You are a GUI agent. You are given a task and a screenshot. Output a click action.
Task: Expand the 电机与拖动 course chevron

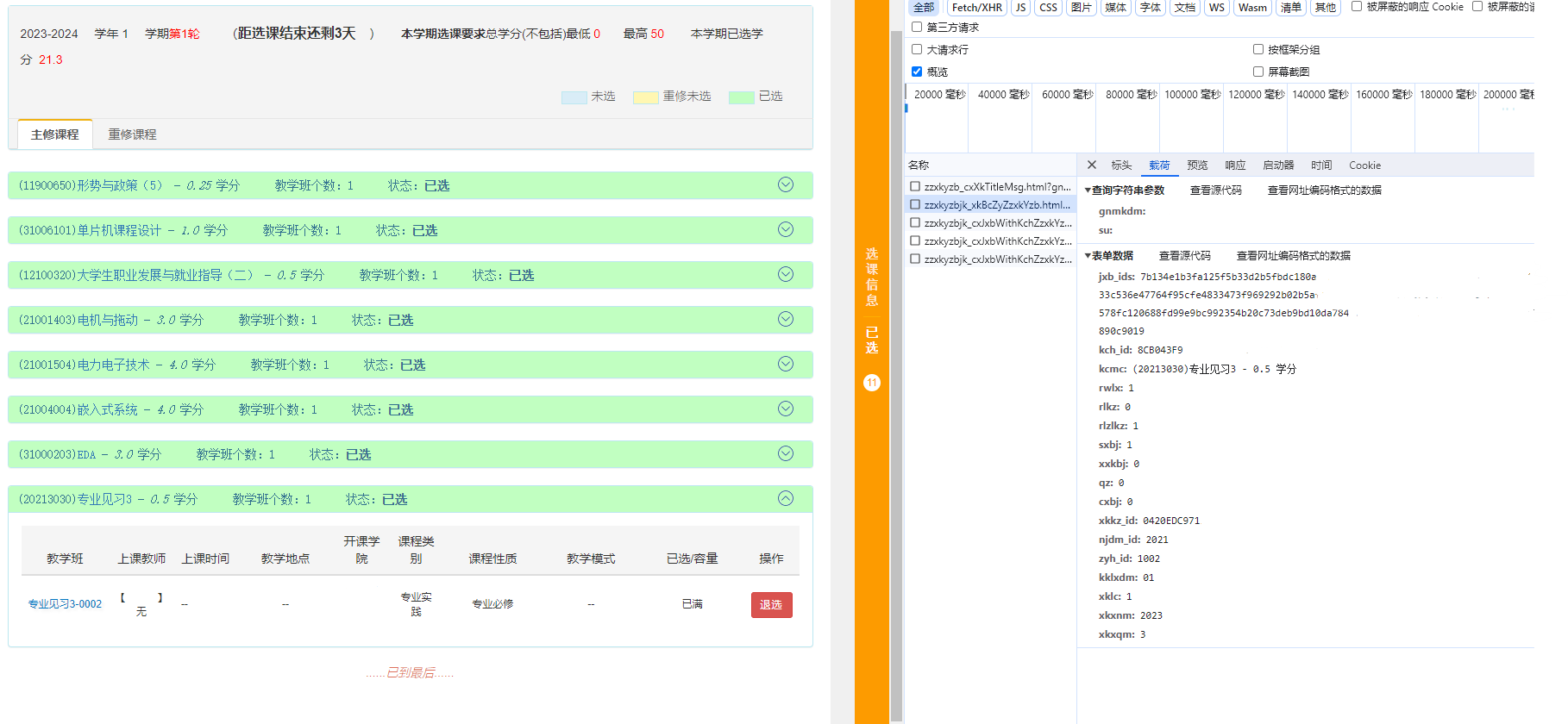(786, 319)
